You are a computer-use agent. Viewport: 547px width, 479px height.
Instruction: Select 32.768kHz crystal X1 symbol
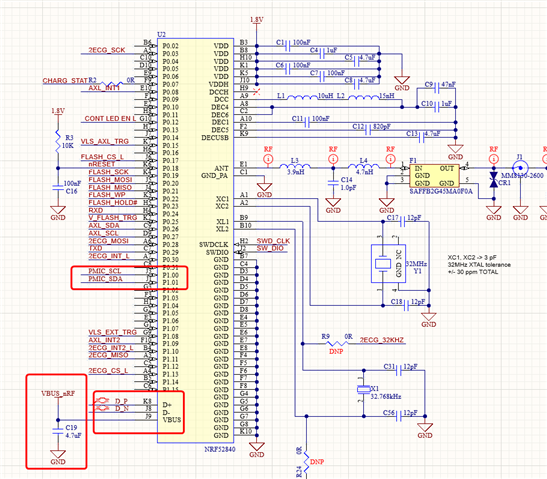pos(364,390)
